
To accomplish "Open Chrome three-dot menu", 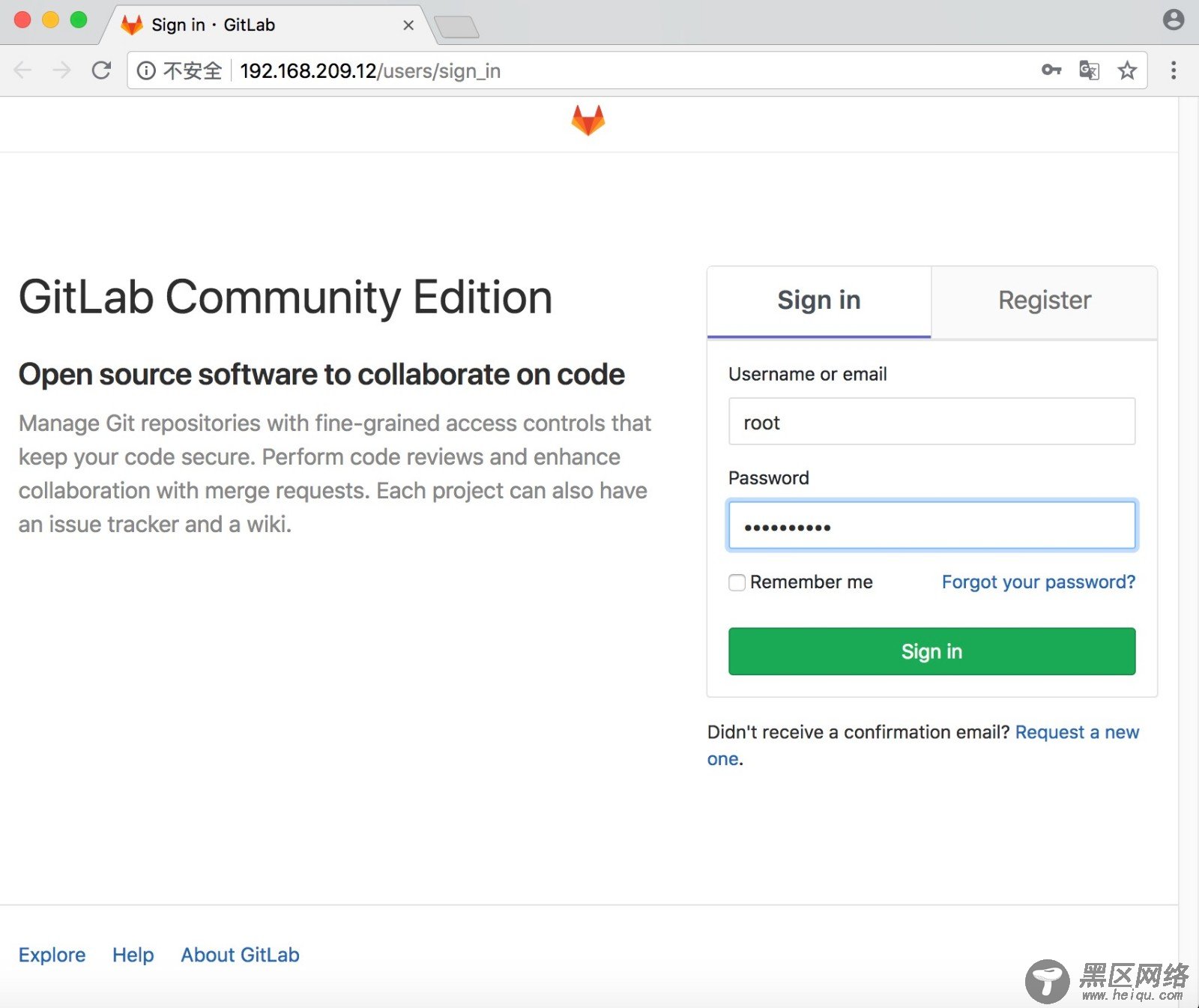I will (x=1174, y=70).
